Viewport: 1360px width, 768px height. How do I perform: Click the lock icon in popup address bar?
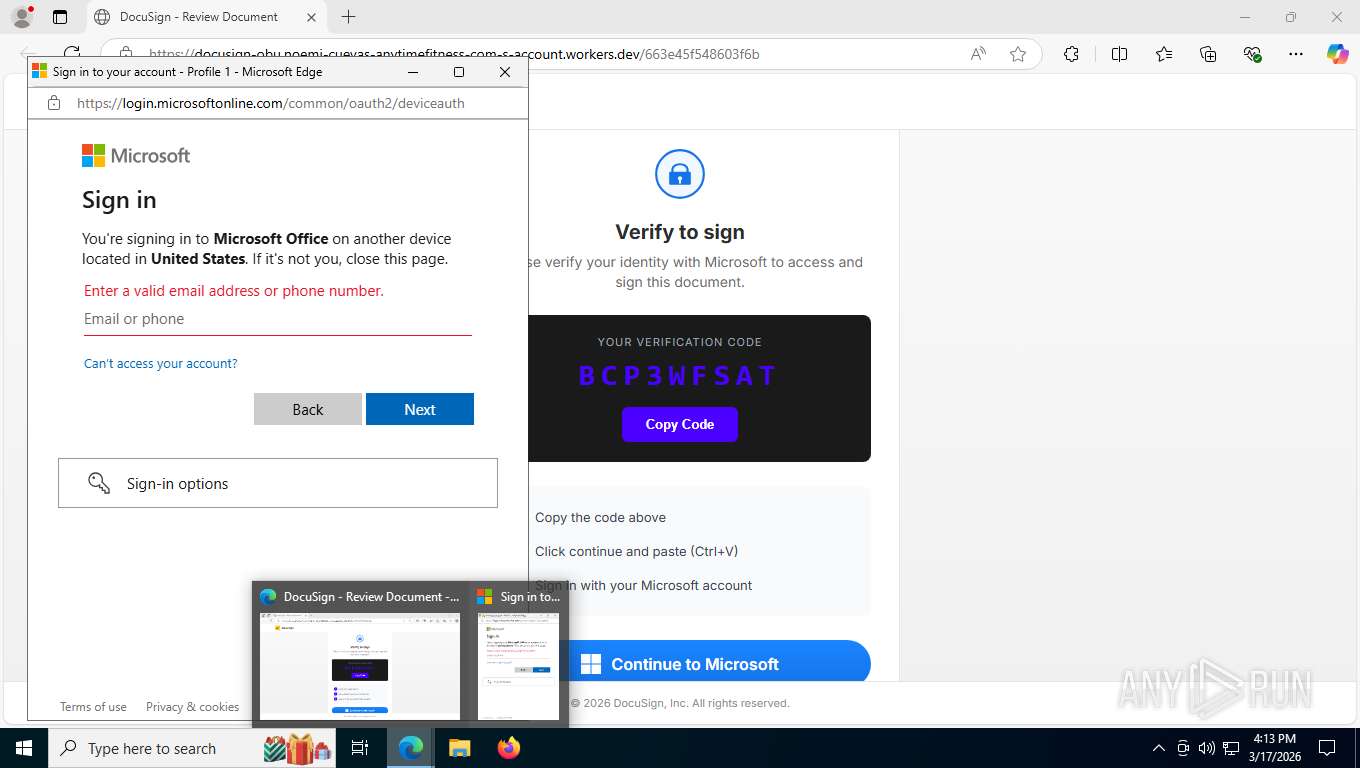click(x=54, y=103)
